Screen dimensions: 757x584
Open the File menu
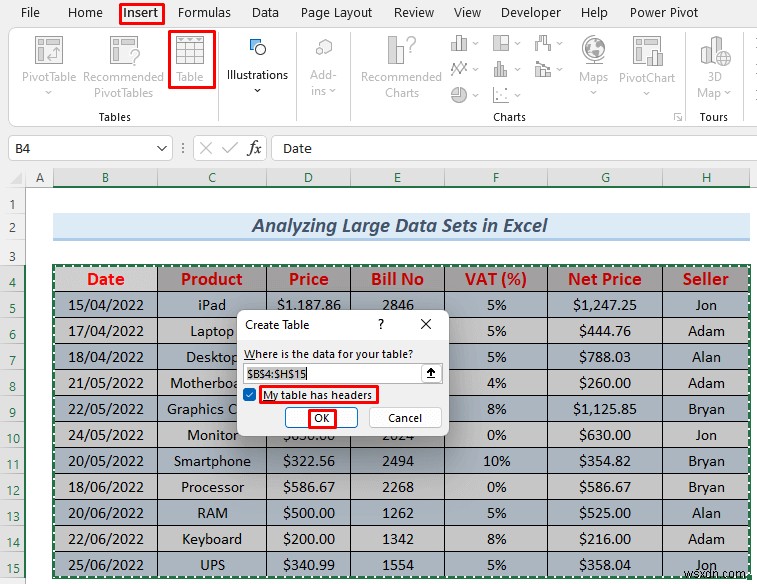(x=30, y=13)
